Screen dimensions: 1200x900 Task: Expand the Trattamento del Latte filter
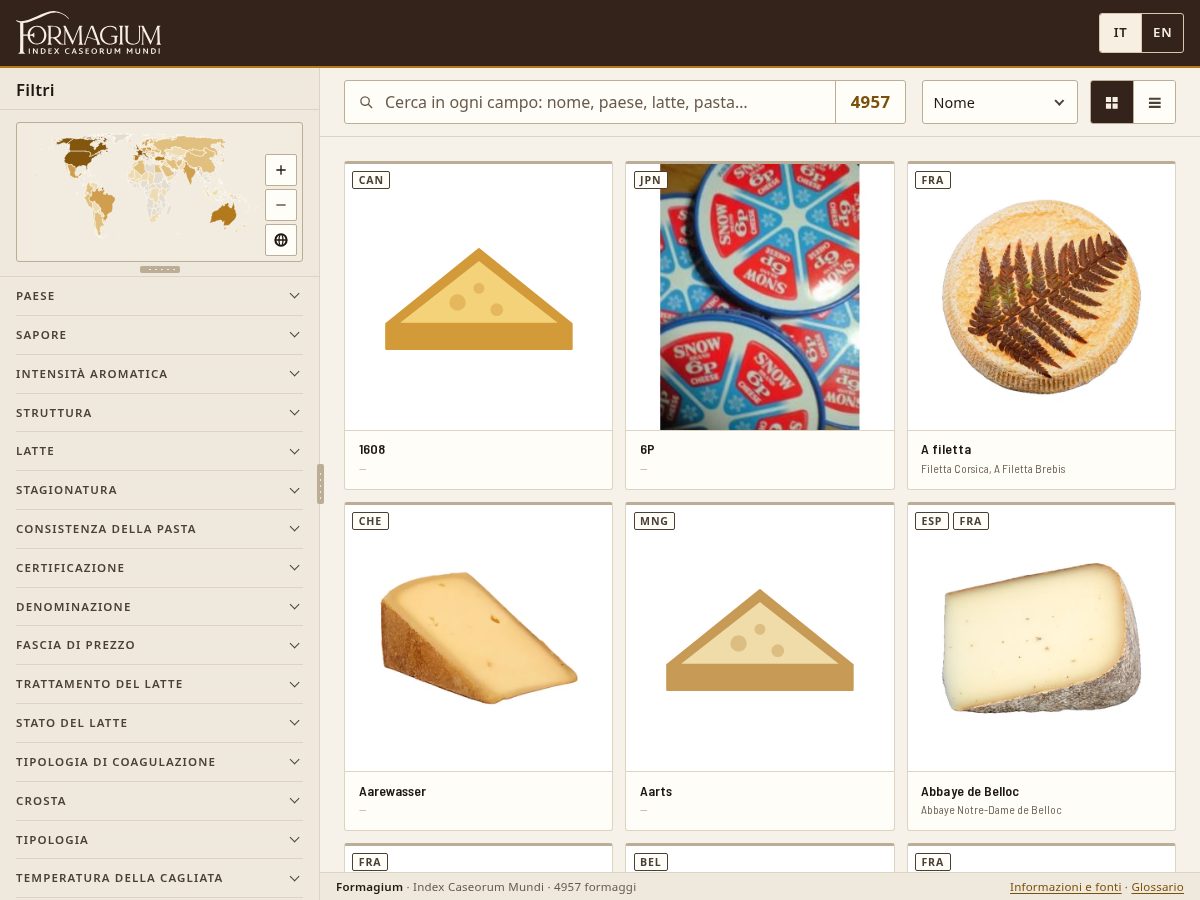click(159, 684)
